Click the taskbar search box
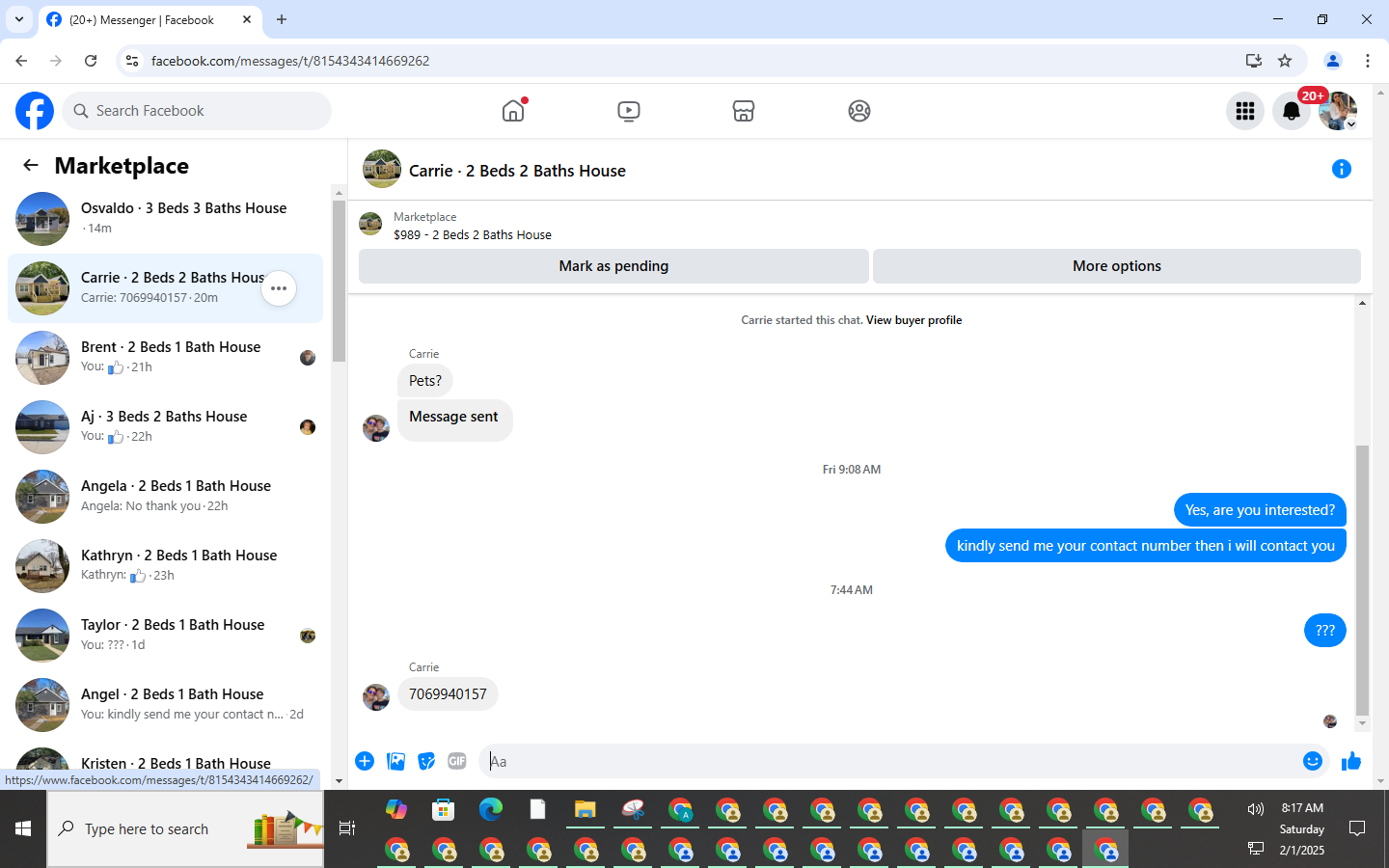The width and height of the screenshot is (1389, 868). (185, 828)
